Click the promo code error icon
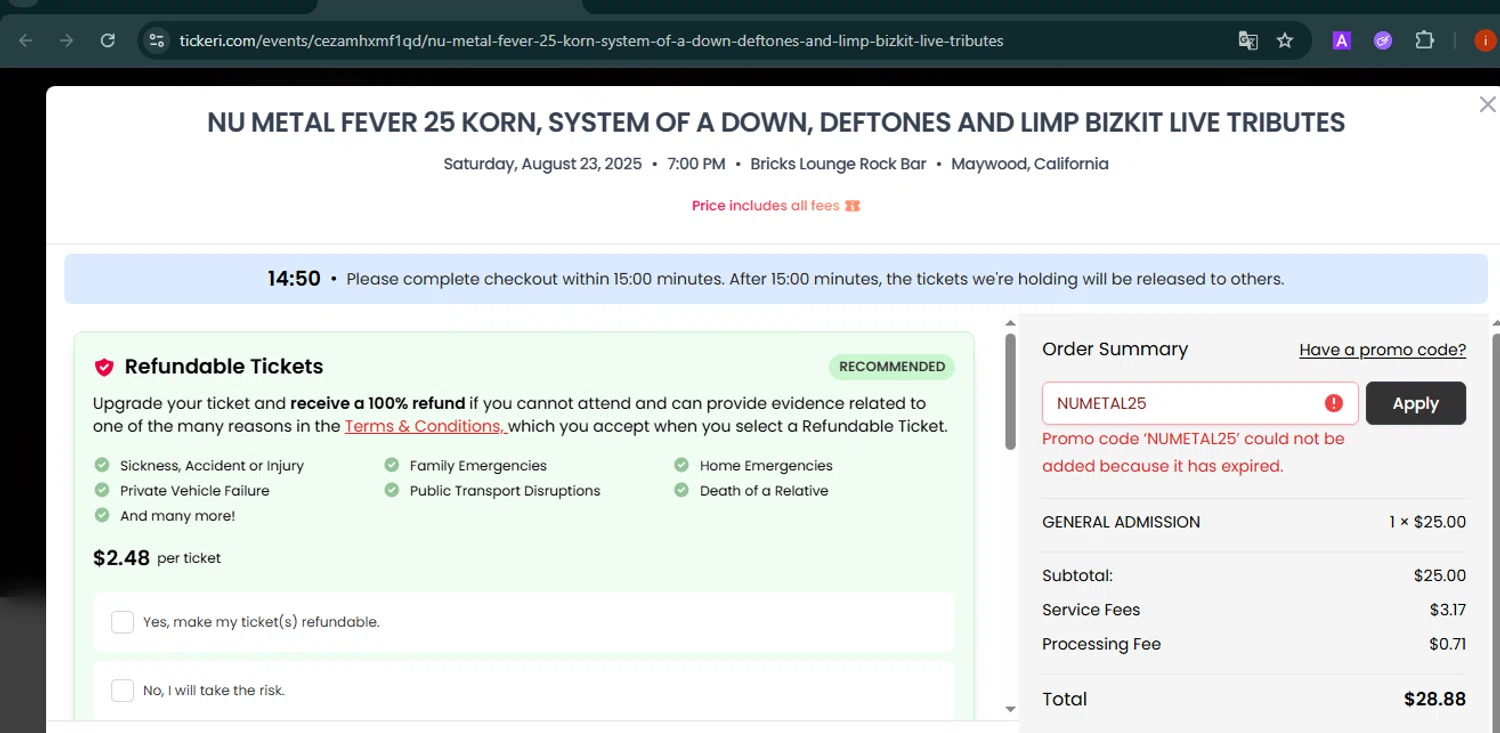 pyautogui.click(x=1333, y=403)
